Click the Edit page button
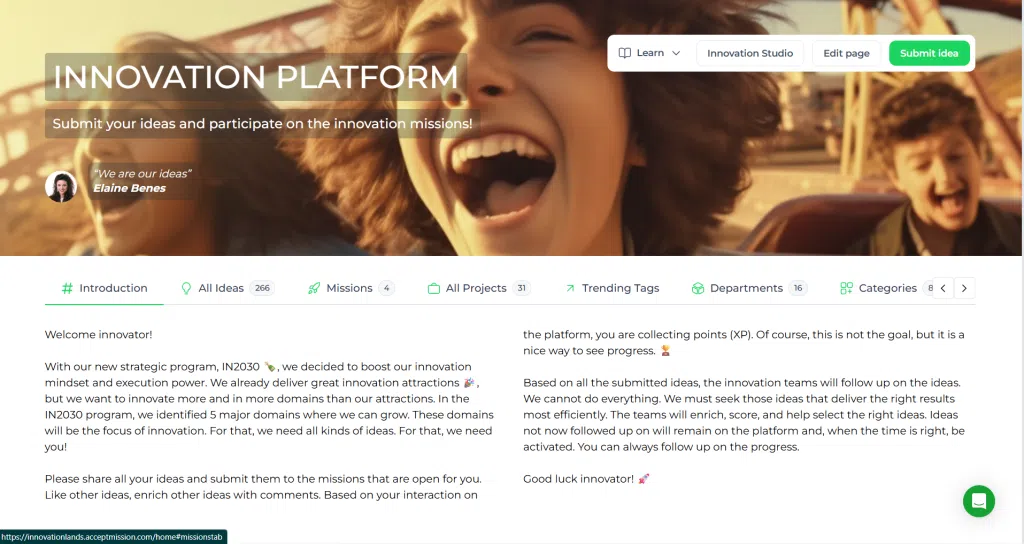Screen dimensions: 1024x544 pos(846,53)
